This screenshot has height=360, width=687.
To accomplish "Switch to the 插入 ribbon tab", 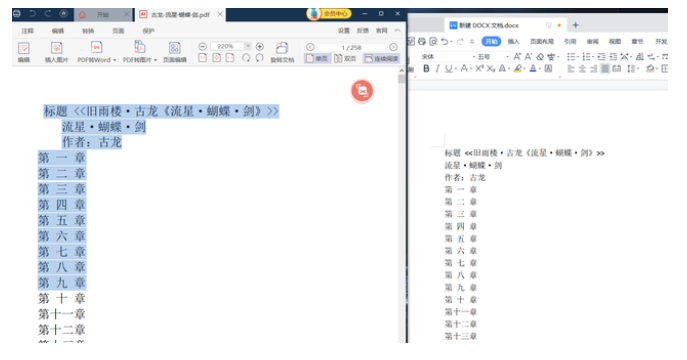I will click(x=513, y=41).
